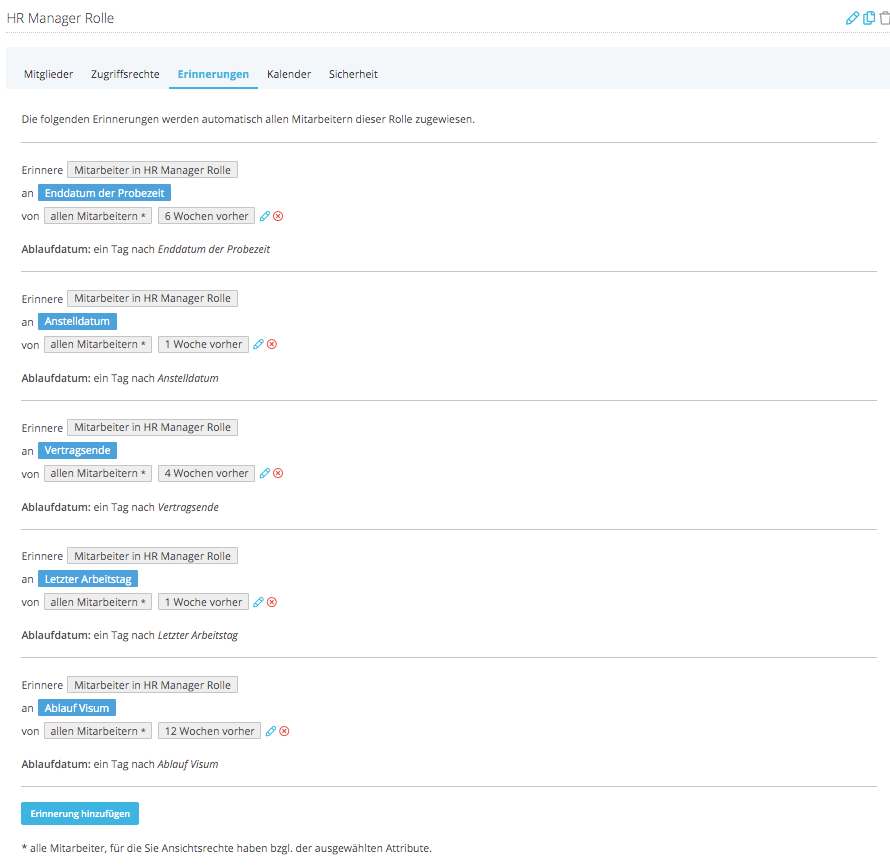Click allen Mitarbeitern tag in Vertragsende reminder
The image size is (890, 866).
point(98,473)
